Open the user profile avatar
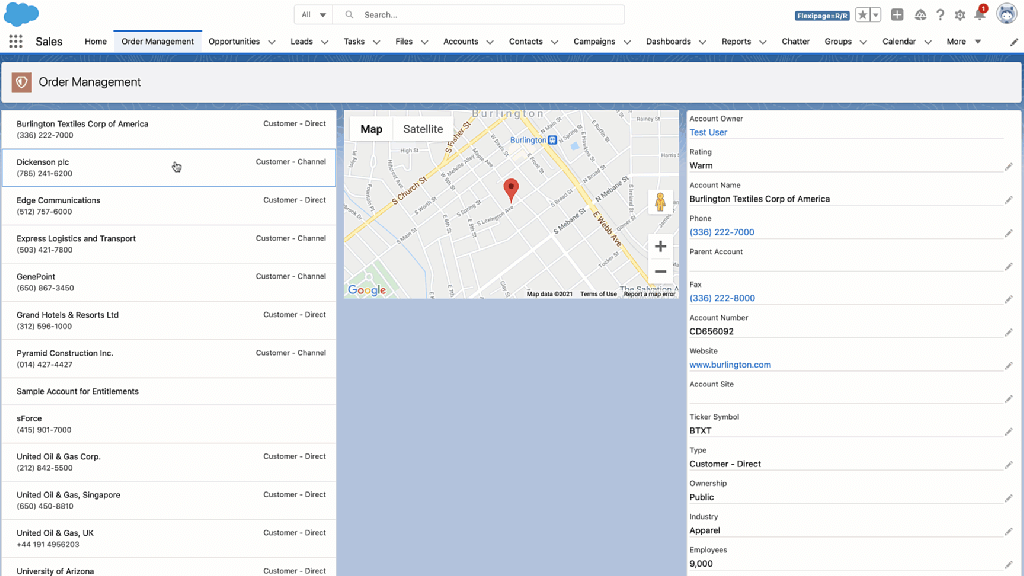 (x=1006, y=14)
